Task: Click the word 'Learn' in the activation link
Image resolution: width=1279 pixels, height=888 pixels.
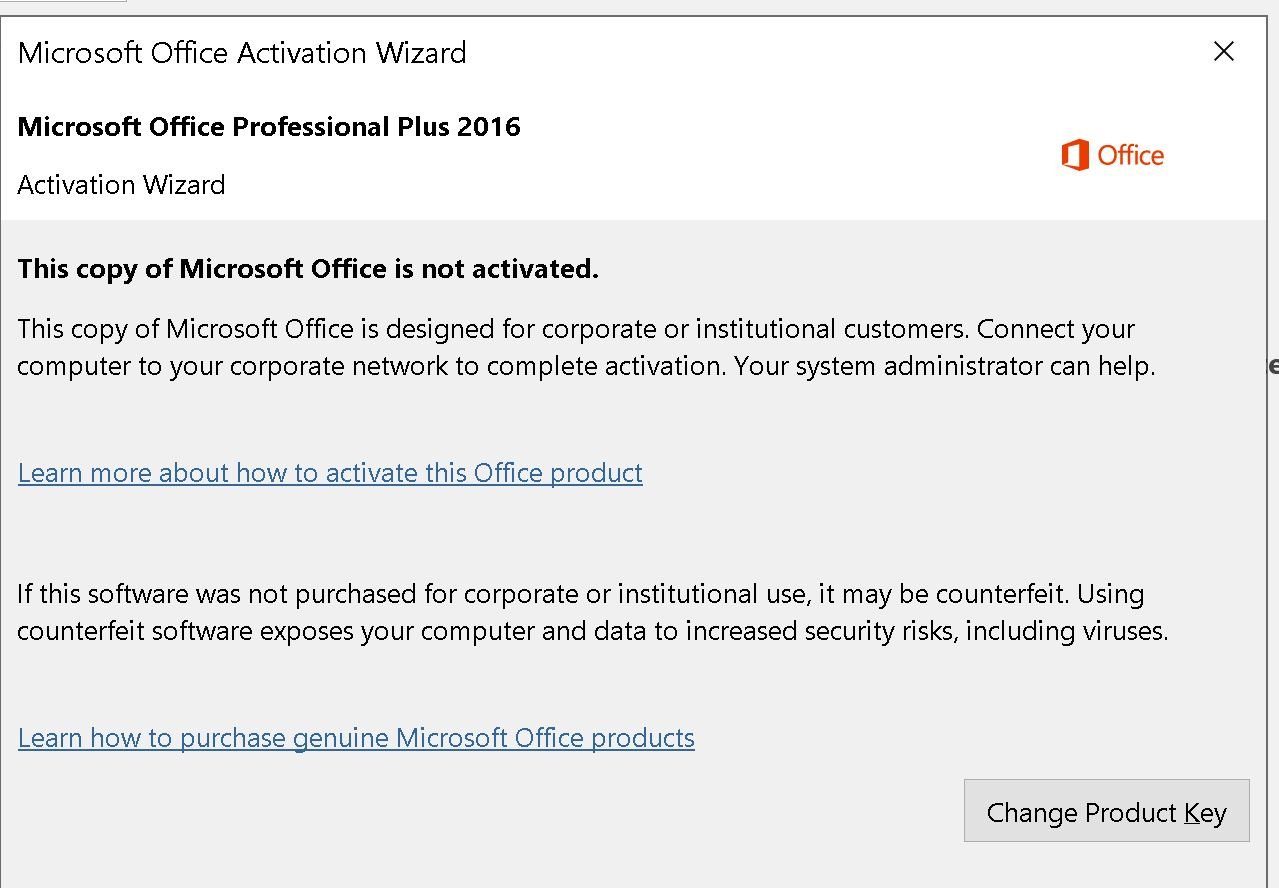Action: click(x=50, y=473)
